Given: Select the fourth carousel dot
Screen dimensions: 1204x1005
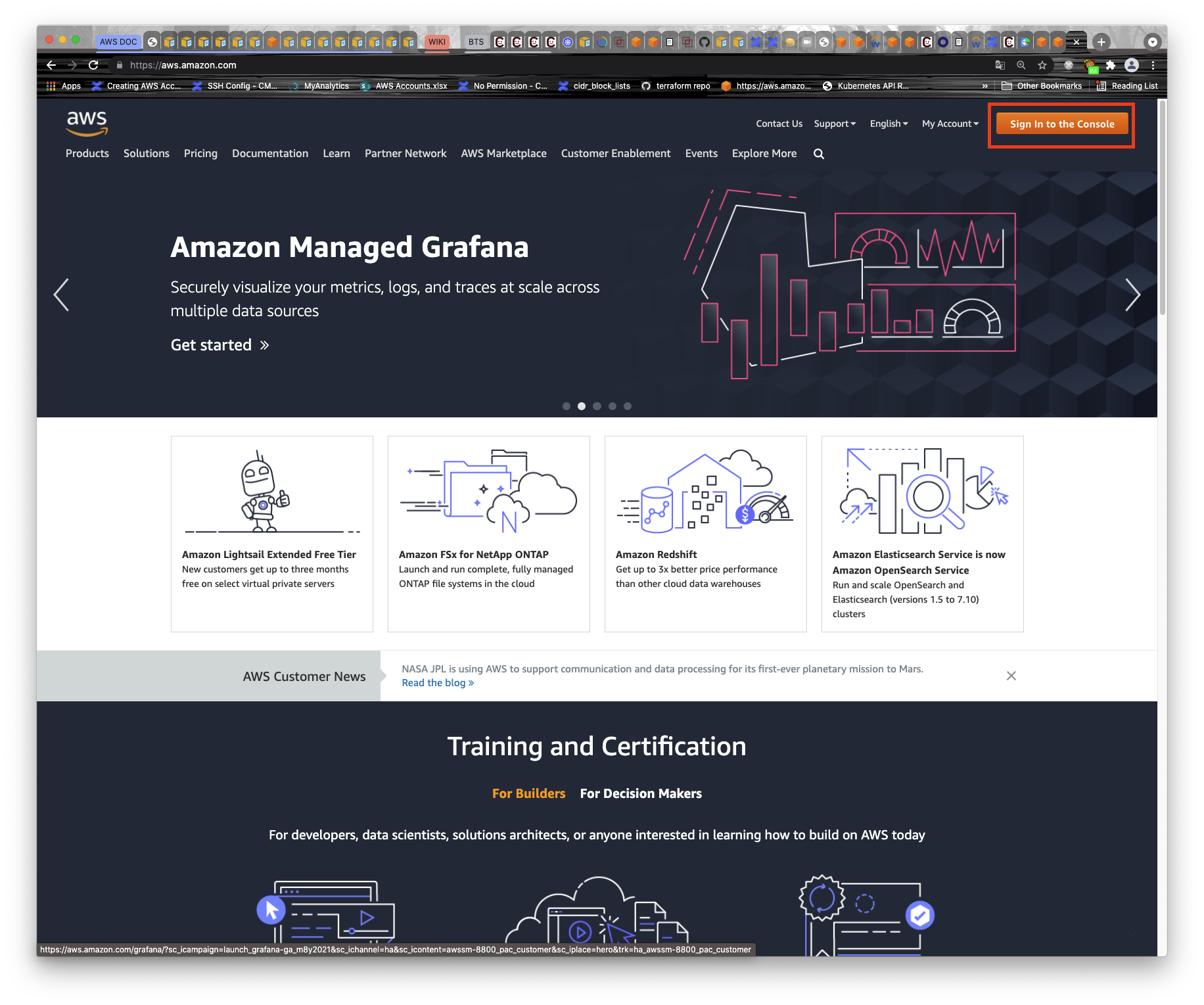Looking at the screenshot, I should (613, 406).
